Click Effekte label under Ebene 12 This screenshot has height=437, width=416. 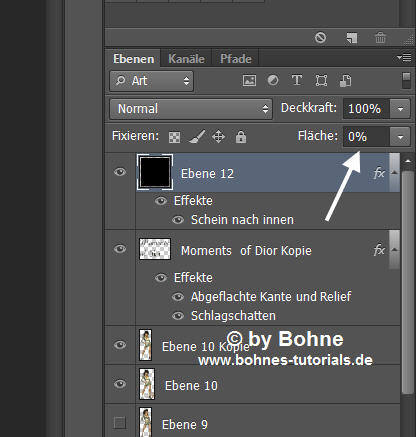193,201
